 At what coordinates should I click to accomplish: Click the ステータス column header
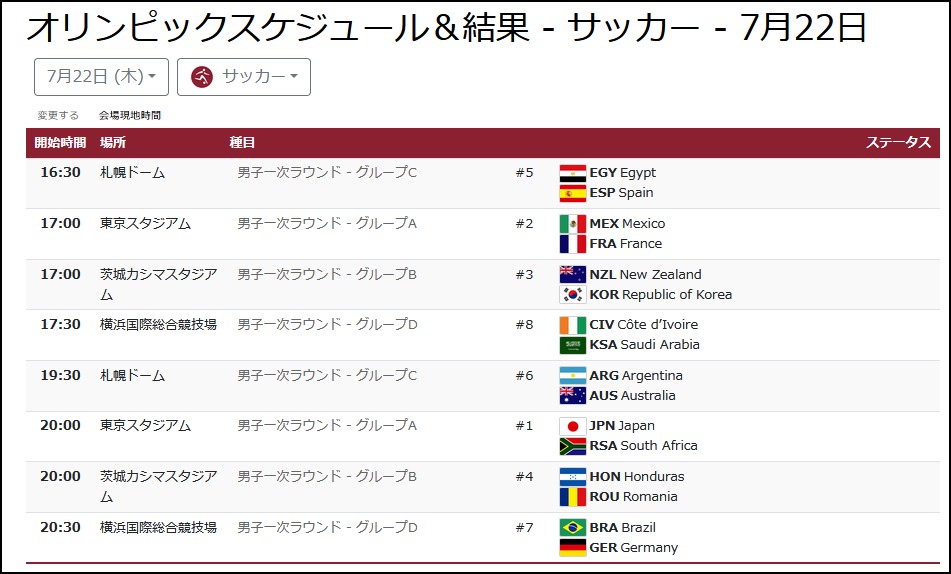click(898, 143)
